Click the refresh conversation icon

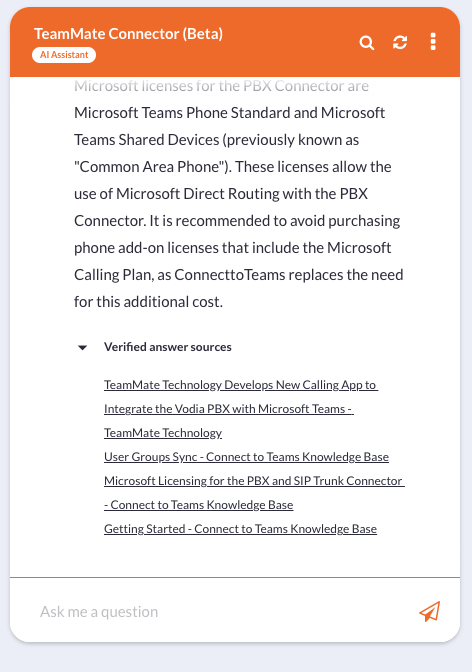coord(400,42)
